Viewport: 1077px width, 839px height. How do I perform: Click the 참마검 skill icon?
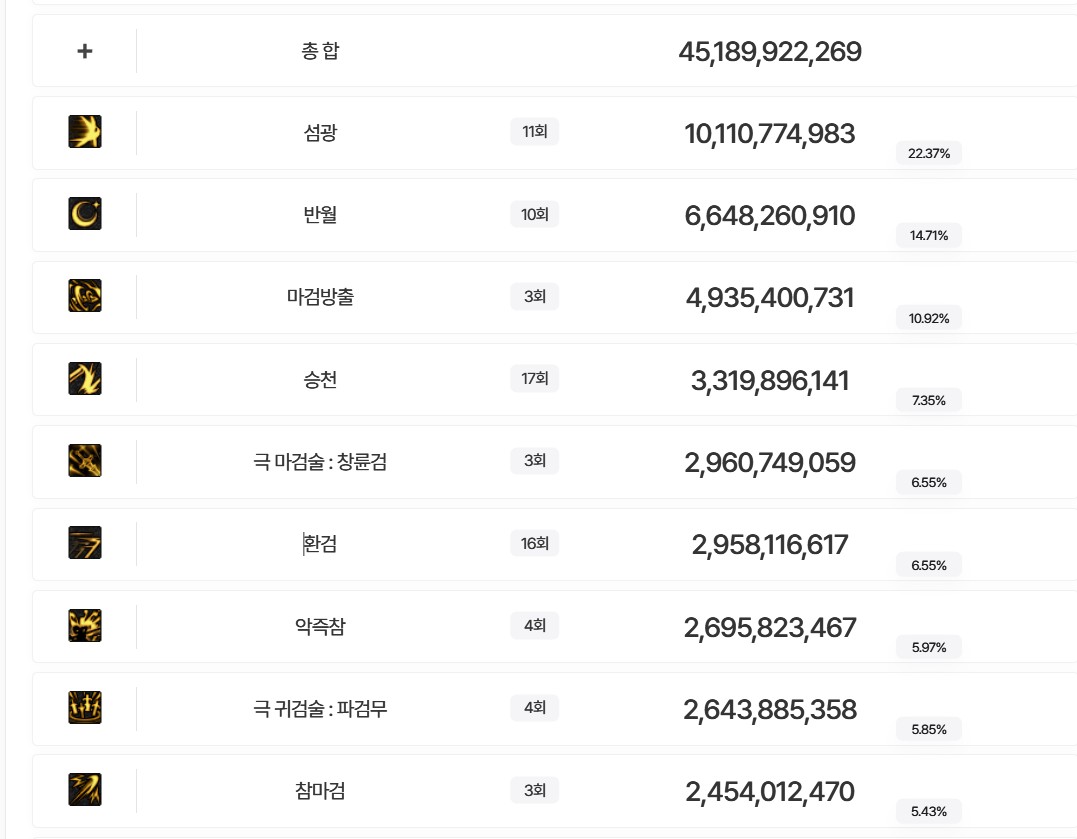point(85,790)
